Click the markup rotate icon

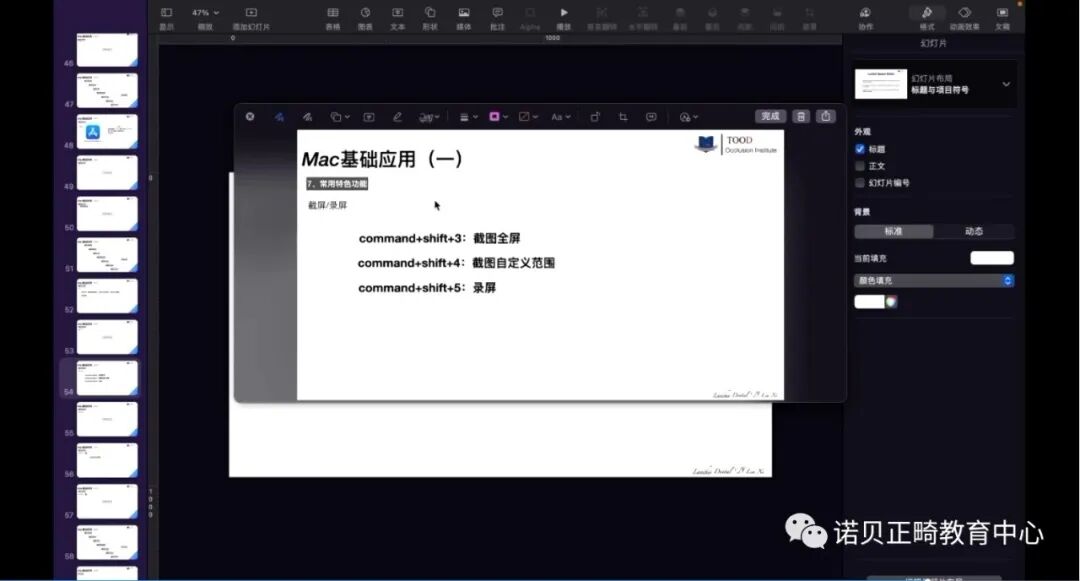pyautogui.click(x=594, y=117)
